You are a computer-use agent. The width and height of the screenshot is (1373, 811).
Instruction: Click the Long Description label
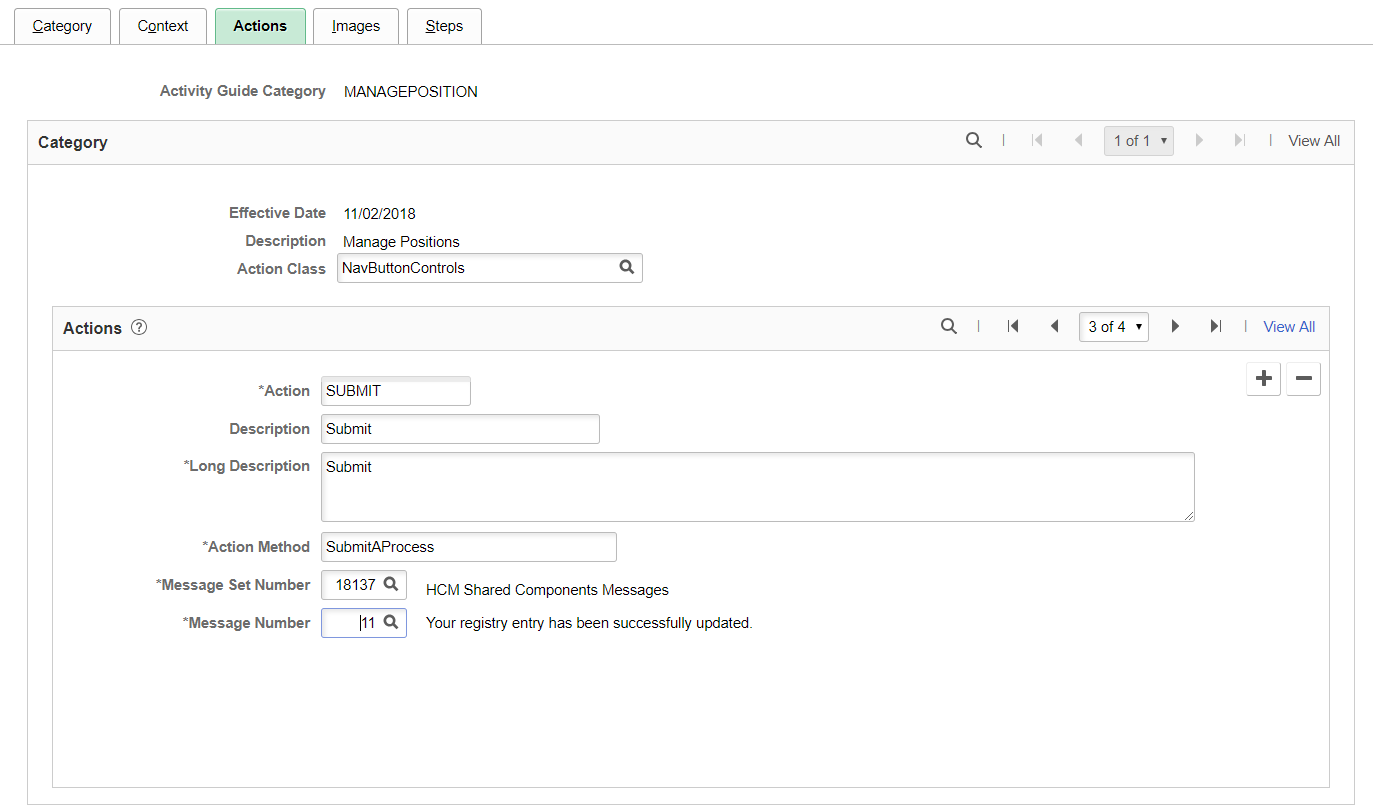coord(247,466)
